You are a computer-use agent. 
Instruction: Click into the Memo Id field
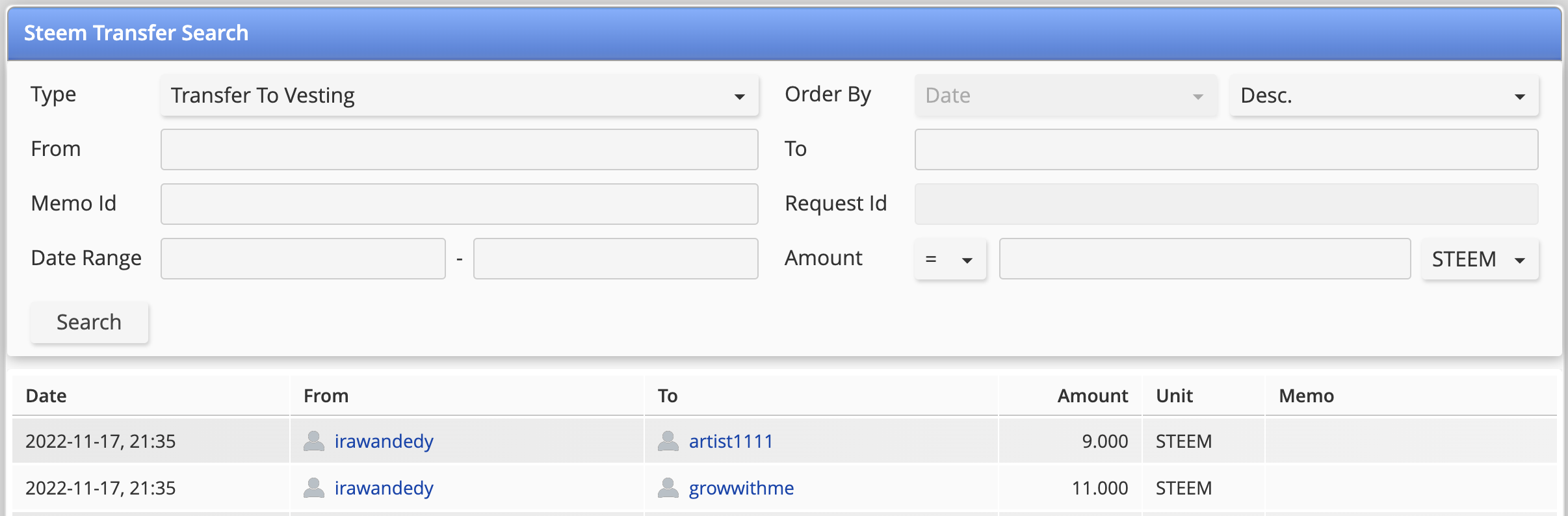coord(460,204)
